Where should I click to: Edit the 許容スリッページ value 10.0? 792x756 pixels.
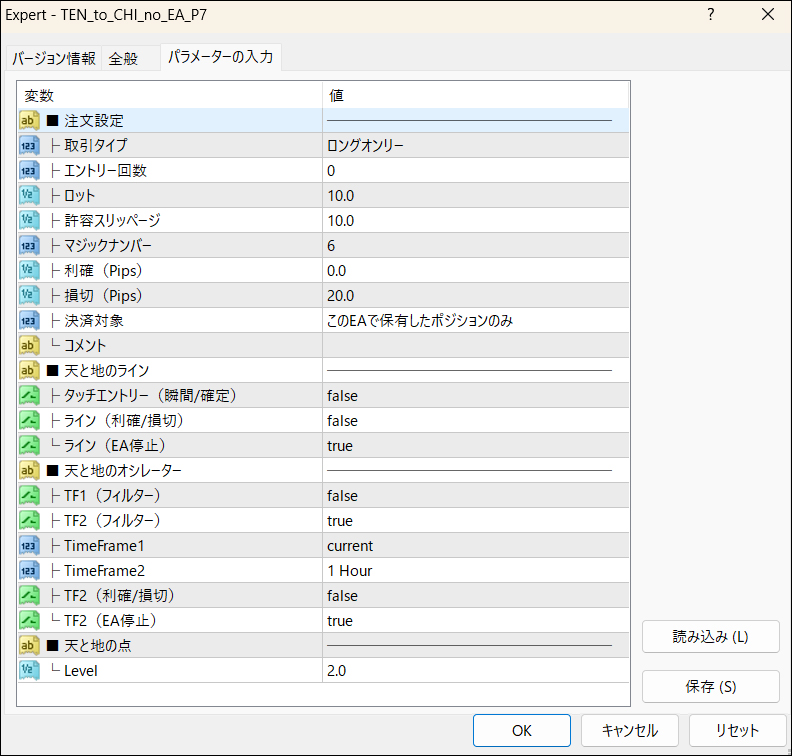(475, 221)
